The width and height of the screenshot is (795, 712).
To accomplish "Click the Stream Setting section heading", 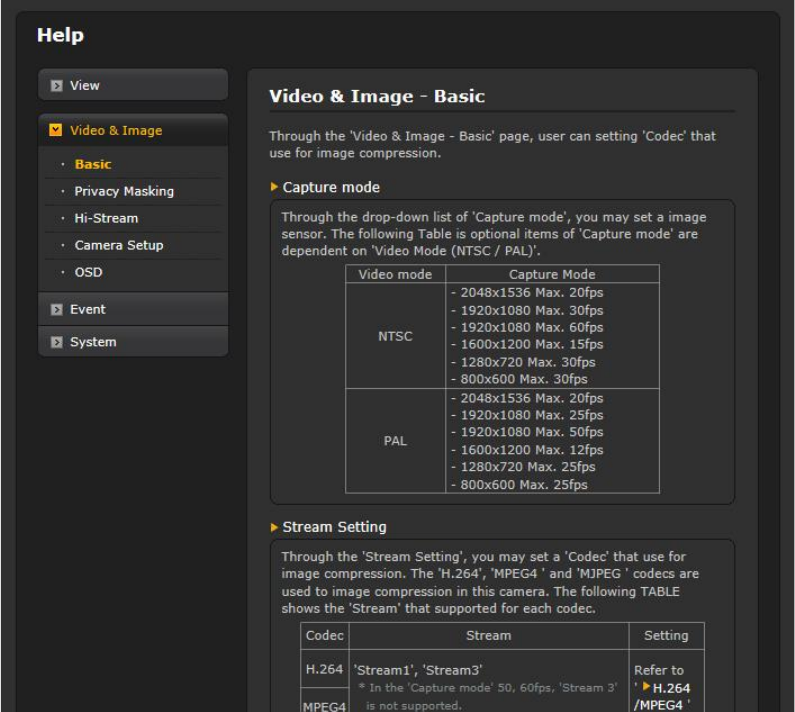I will point(334,527).
